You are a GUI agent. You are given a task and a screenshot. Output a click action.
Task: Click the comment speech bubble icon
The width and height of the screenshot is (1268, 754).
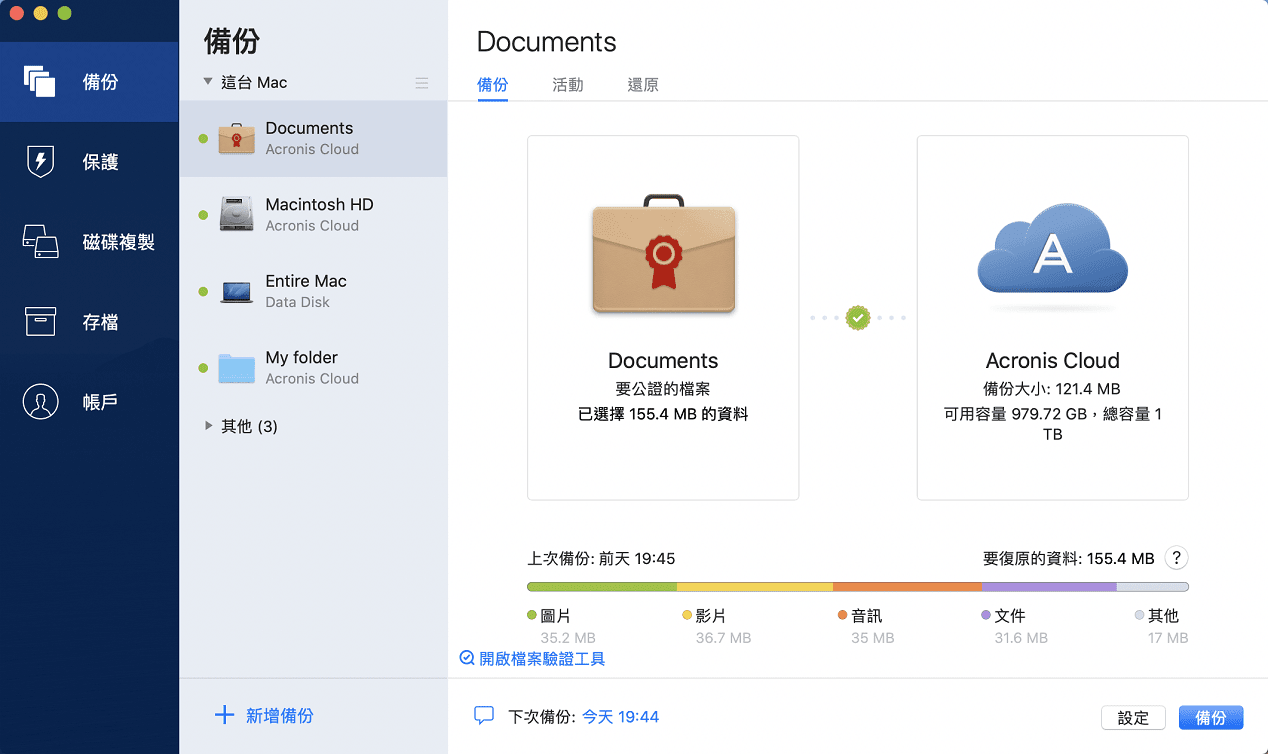click(x=484, y=715)
